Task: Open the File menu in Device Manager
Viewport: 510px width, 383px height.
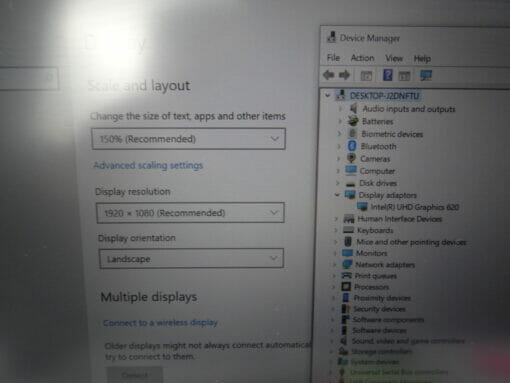Action: (x=333, y=58)
